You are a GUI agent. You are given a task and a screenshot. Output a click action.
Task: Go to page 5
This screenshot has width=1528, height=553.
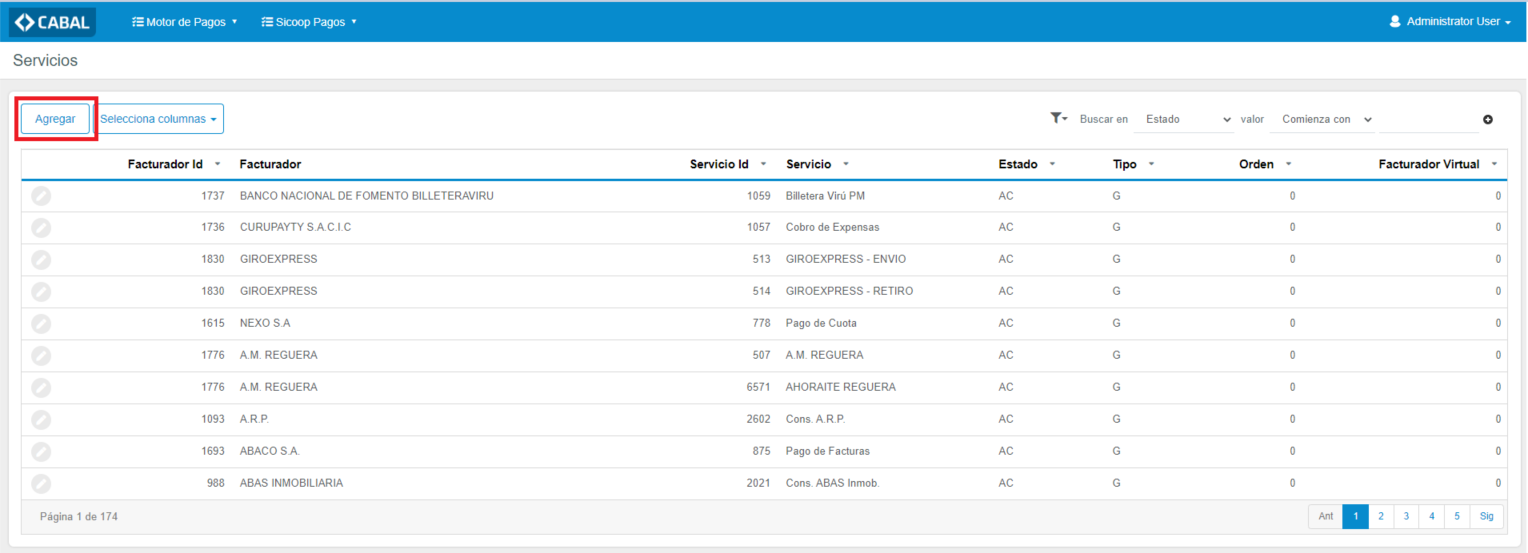click(x=1457, y=516)
